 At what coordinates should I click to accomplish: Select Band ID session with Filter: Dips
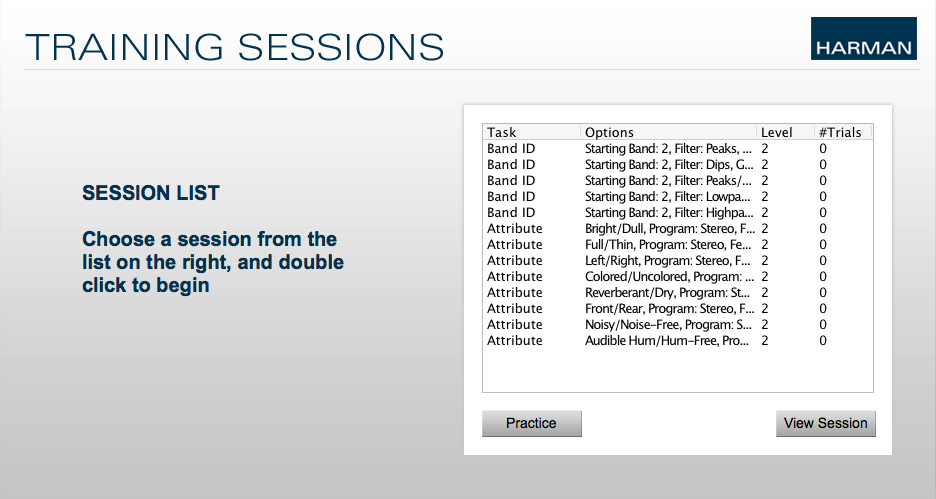tap(678, 165)
